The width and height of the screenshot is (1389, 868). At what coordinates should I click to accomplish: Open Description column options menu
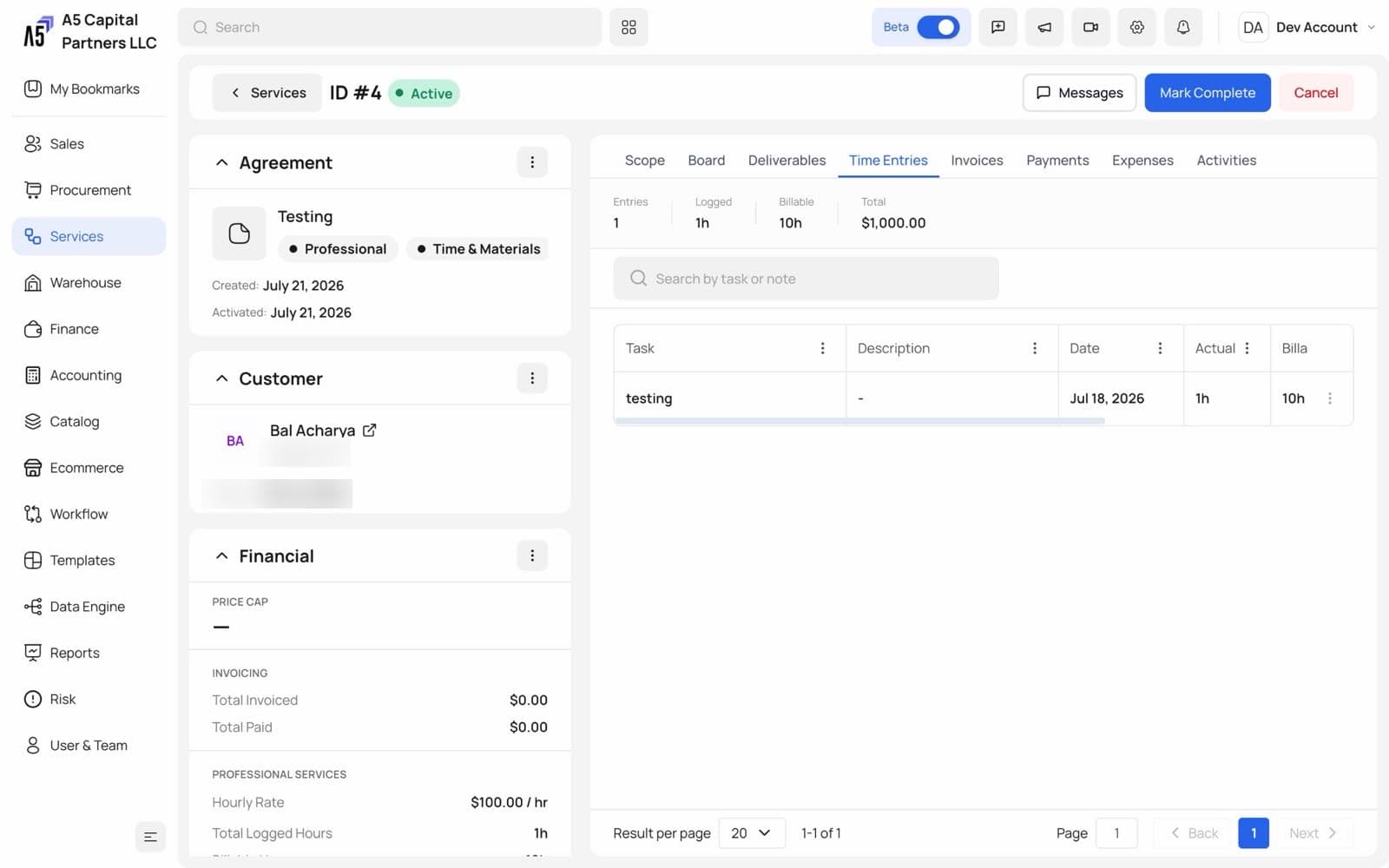point(1034,348)
